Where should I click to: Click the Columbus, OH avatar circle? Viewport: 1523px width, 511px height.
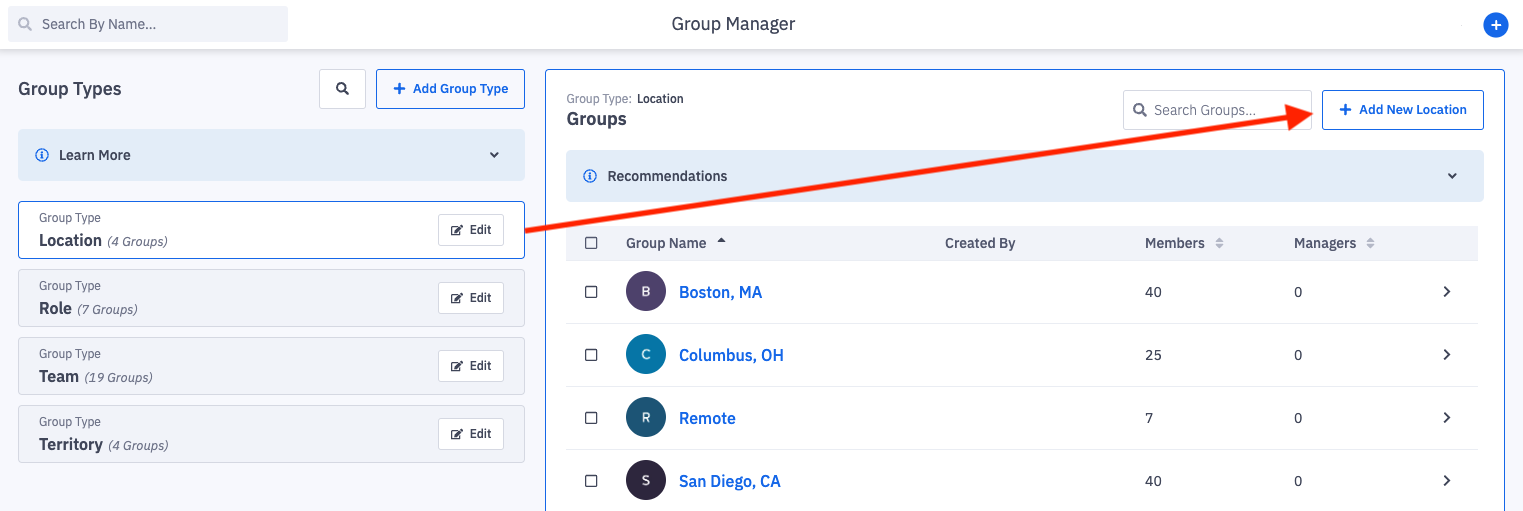[x=646, y=355]
